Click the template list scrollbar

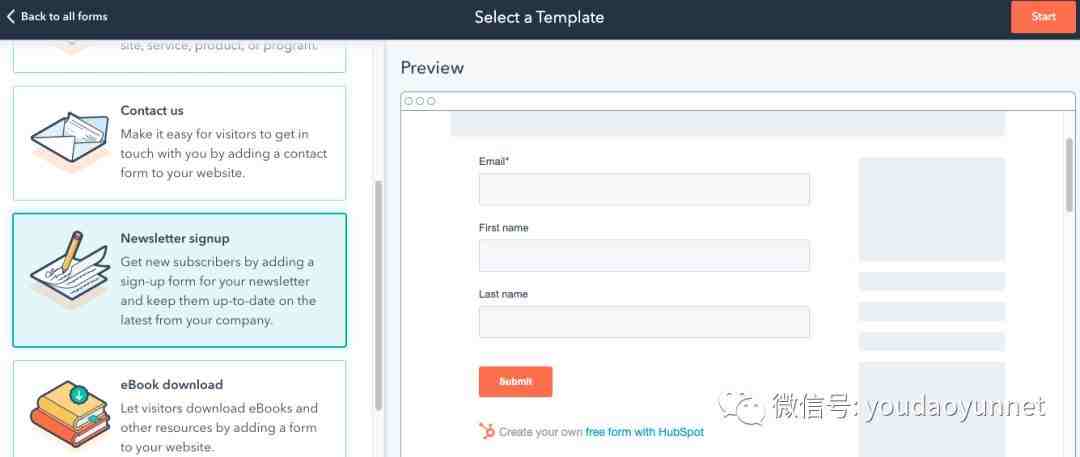(x=378, y=295)
